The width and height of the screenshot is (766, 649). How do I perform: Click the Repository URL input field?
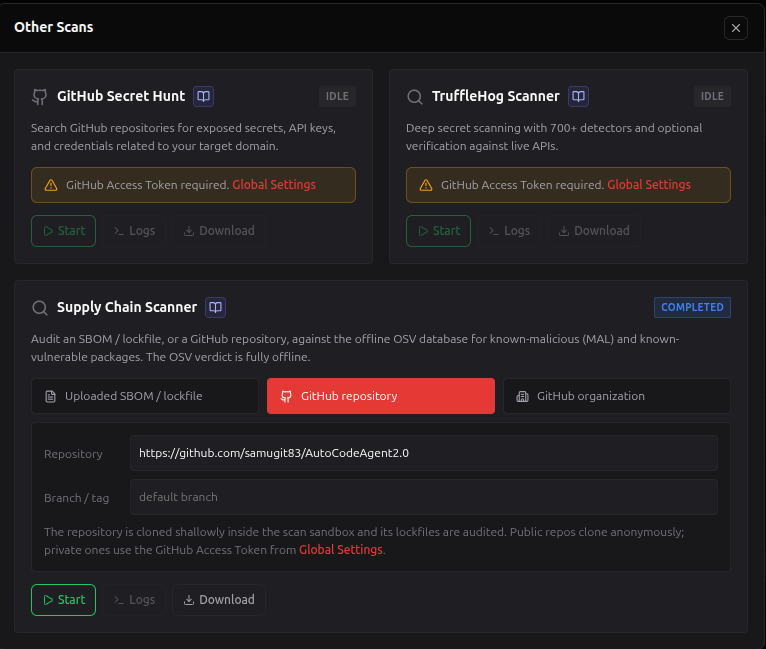[424, 453]
